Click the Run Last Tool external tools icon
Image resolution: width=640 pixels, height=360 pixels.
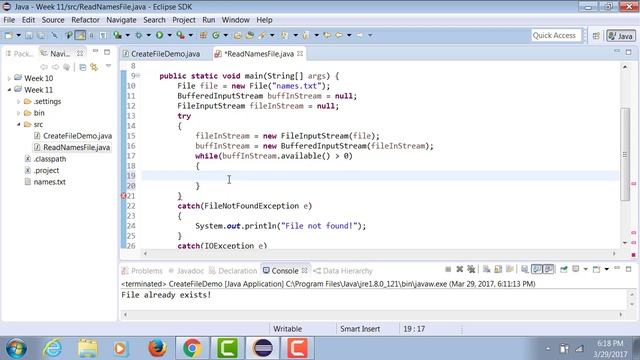coord(180,36)
